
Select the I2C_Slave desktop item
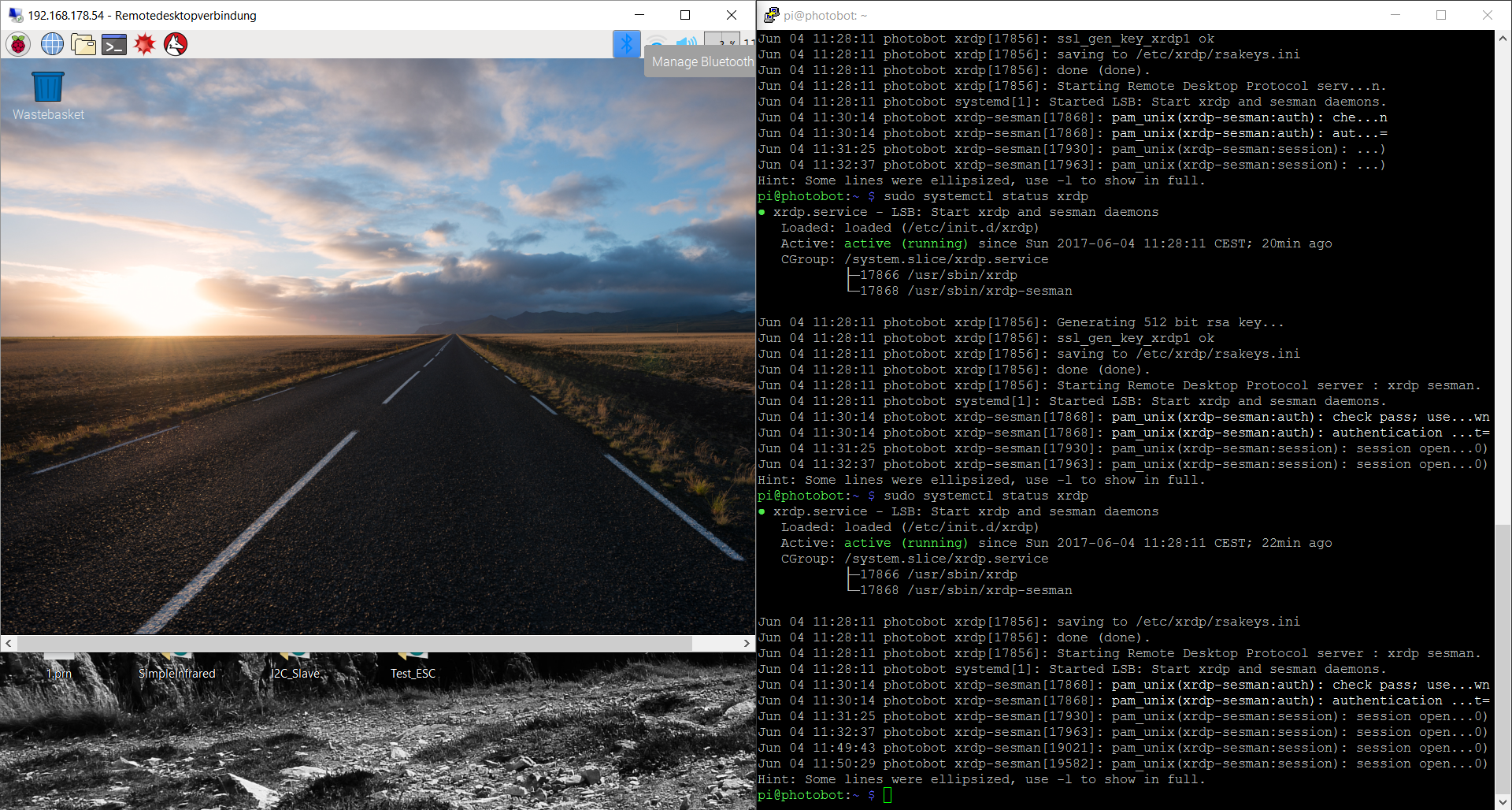(295, 667)
